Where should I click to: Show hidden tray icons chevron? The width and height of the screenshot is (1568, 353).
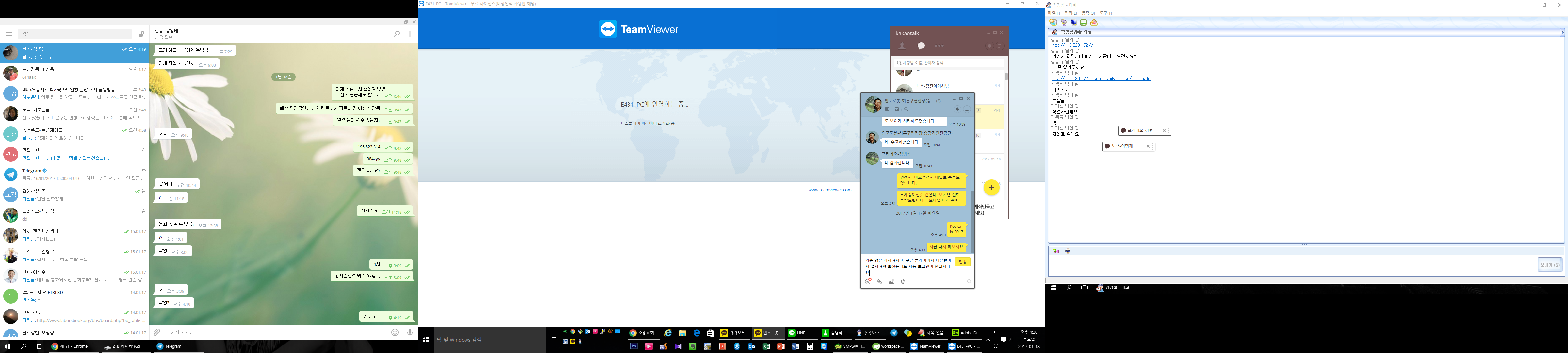(987, 340)
